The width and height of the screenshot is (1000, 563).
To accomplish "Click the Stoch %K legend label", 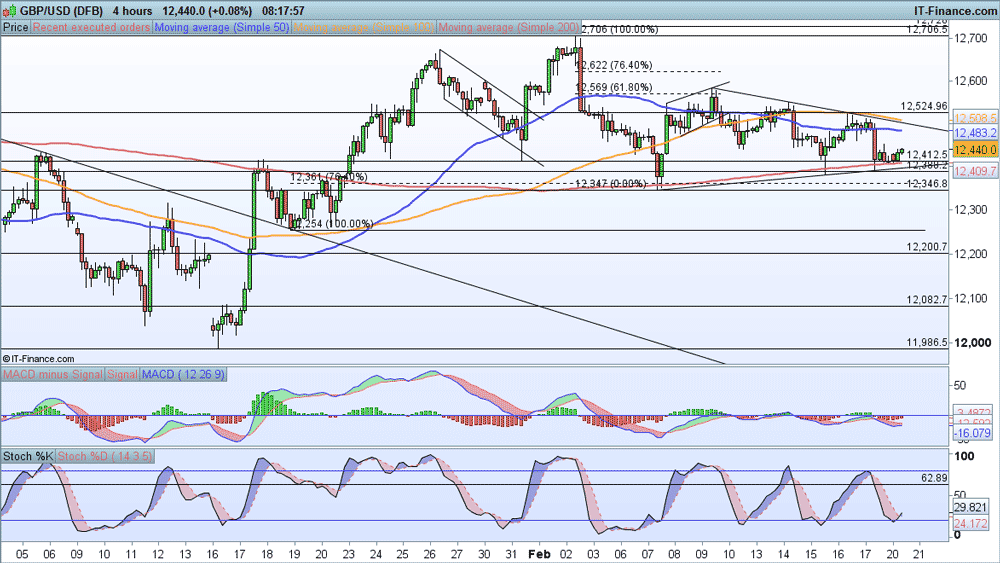I will click(28, 456).
